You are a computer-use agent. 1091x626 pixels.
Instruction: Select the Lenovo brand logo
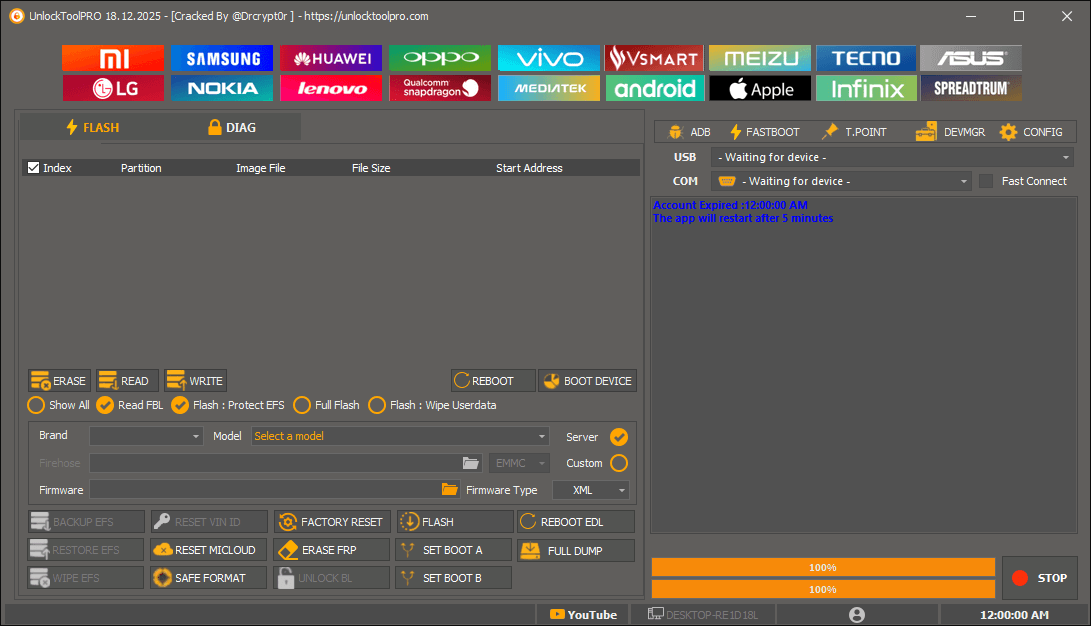[x=331, y=88]
